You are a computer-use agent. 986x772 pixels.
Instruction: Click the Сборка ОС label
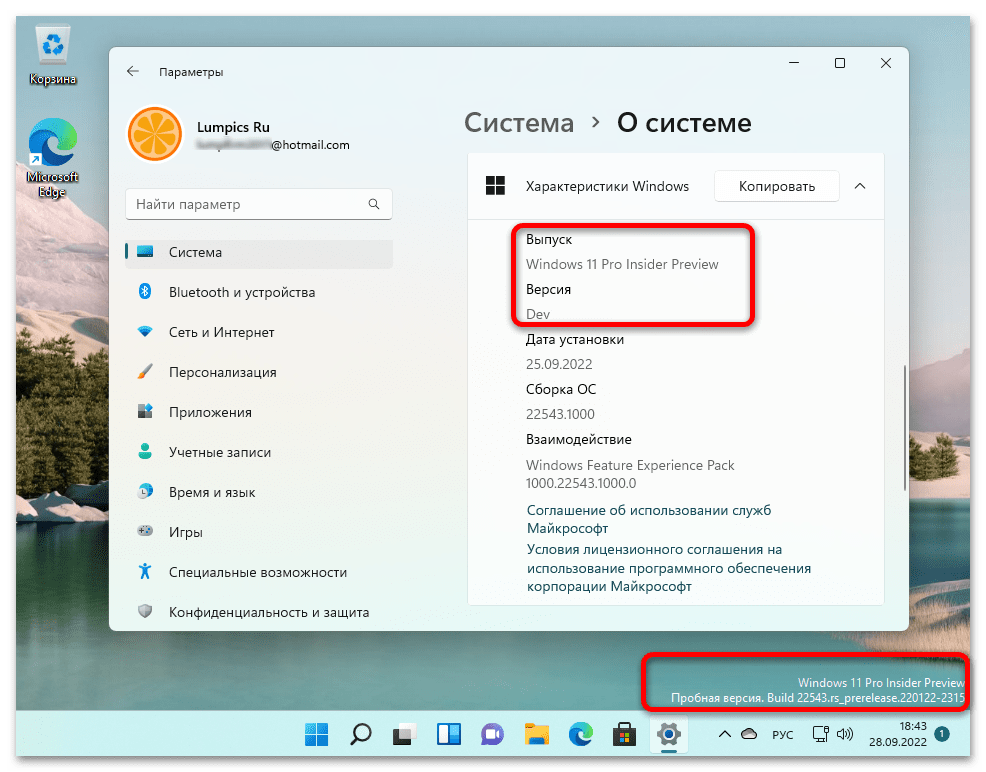(x=561, y=389)
